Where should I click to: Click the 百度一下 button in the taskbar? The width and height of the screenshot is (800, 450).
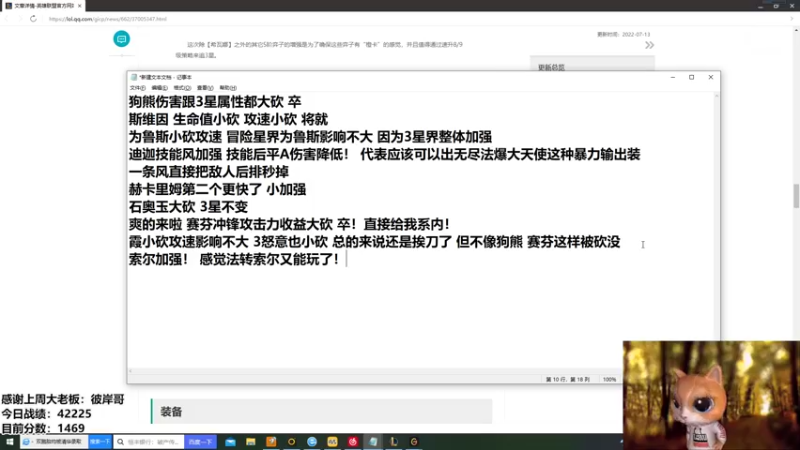click(200, 442)
